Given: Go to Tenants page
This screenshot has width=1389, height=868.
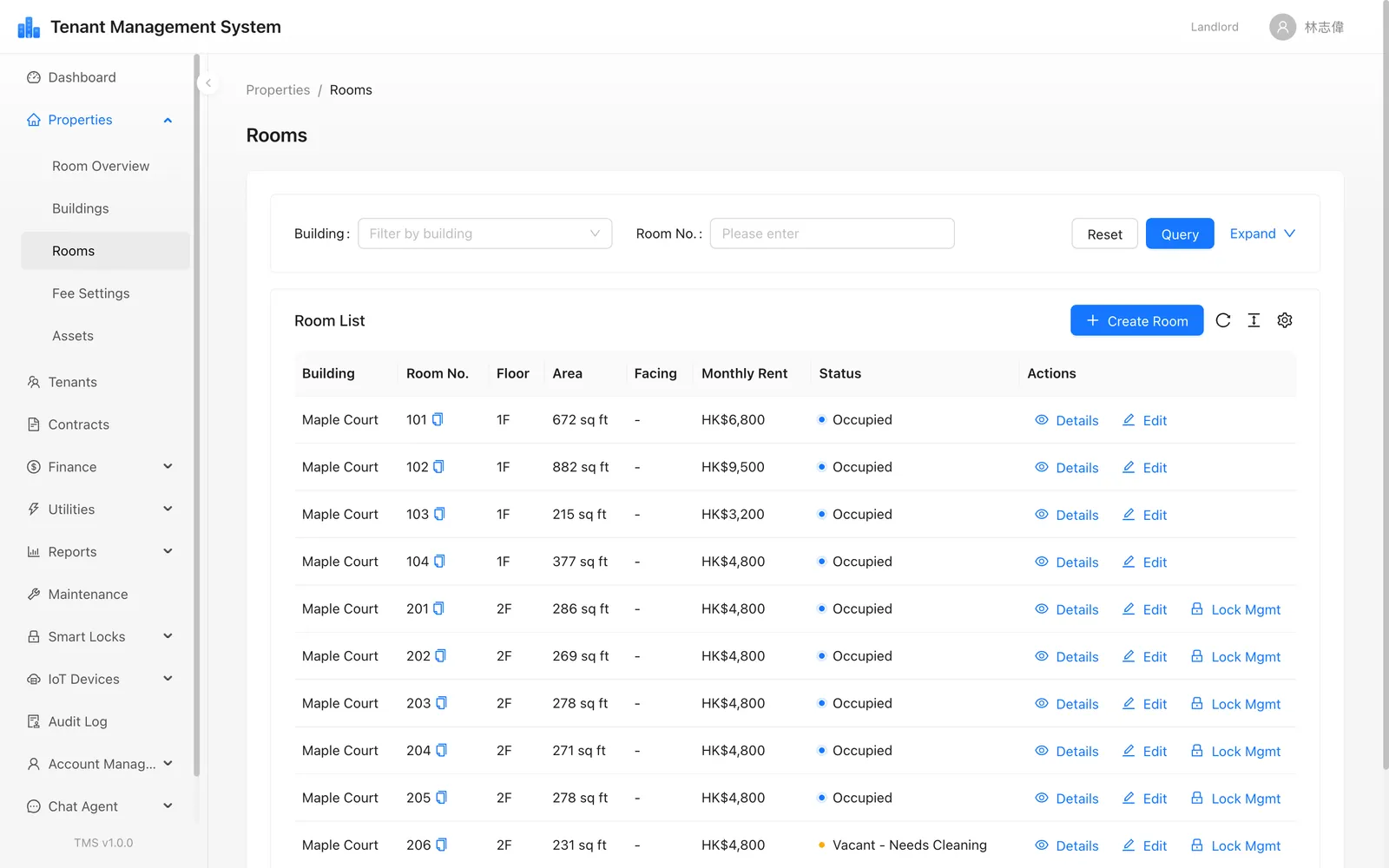Looking at the screenshot, I should pyautogui.click(x=104, y=382).
